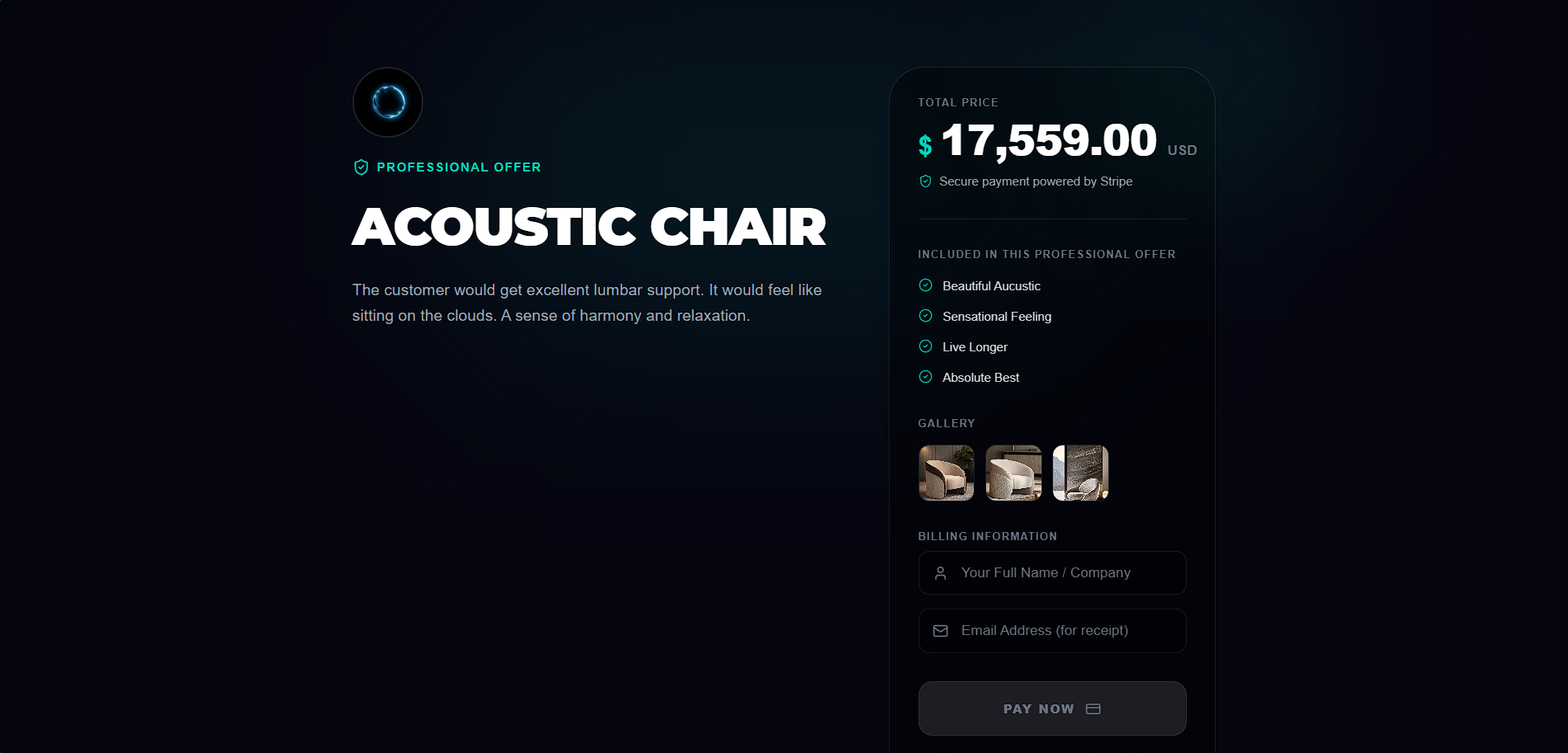
Task: Click the checkmark icon beside Sensational Feeling
Action: tap(925, 316)
